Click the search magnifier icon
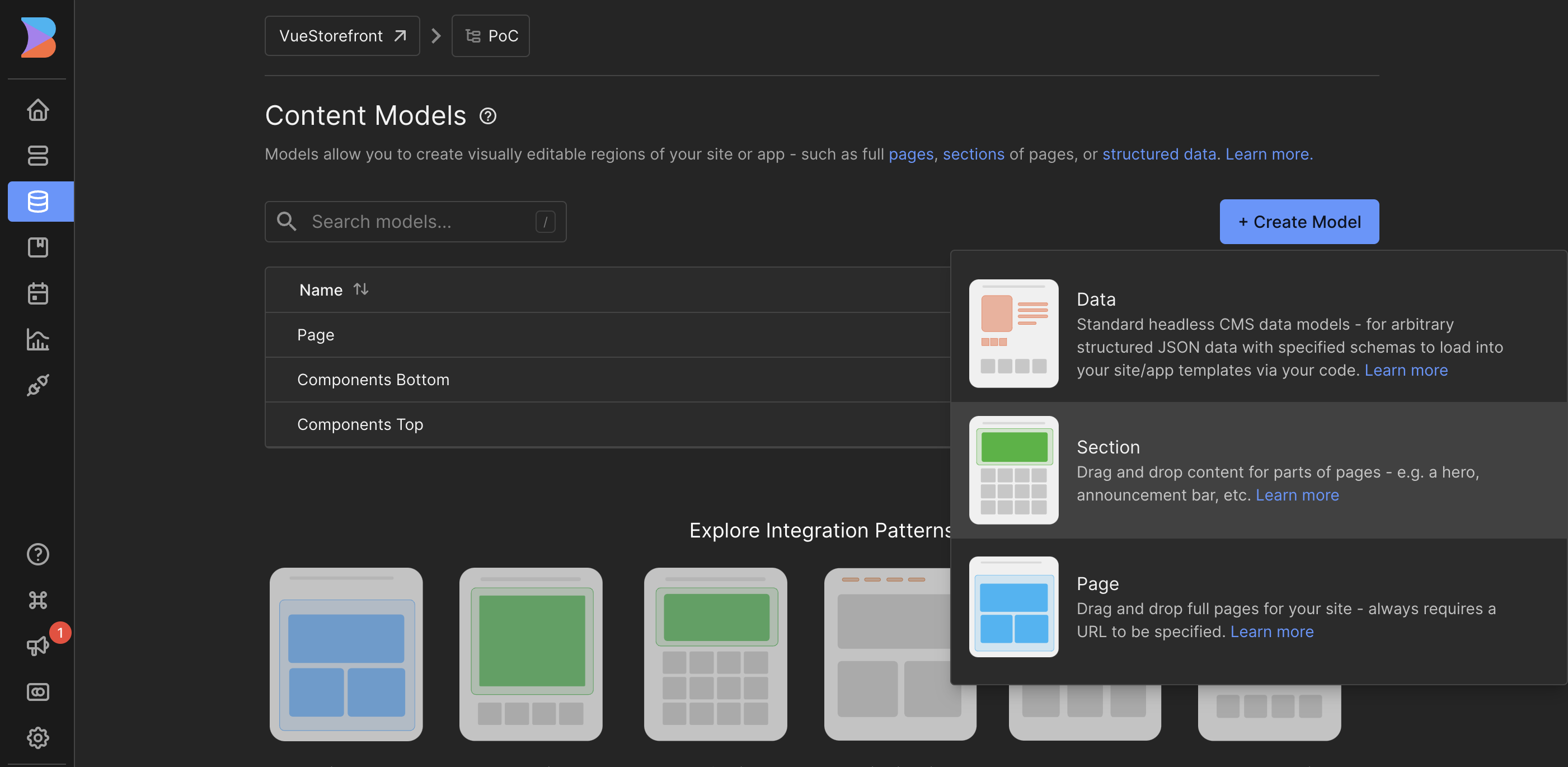This screenshot has height=767, width=1568. coord(287,222)
